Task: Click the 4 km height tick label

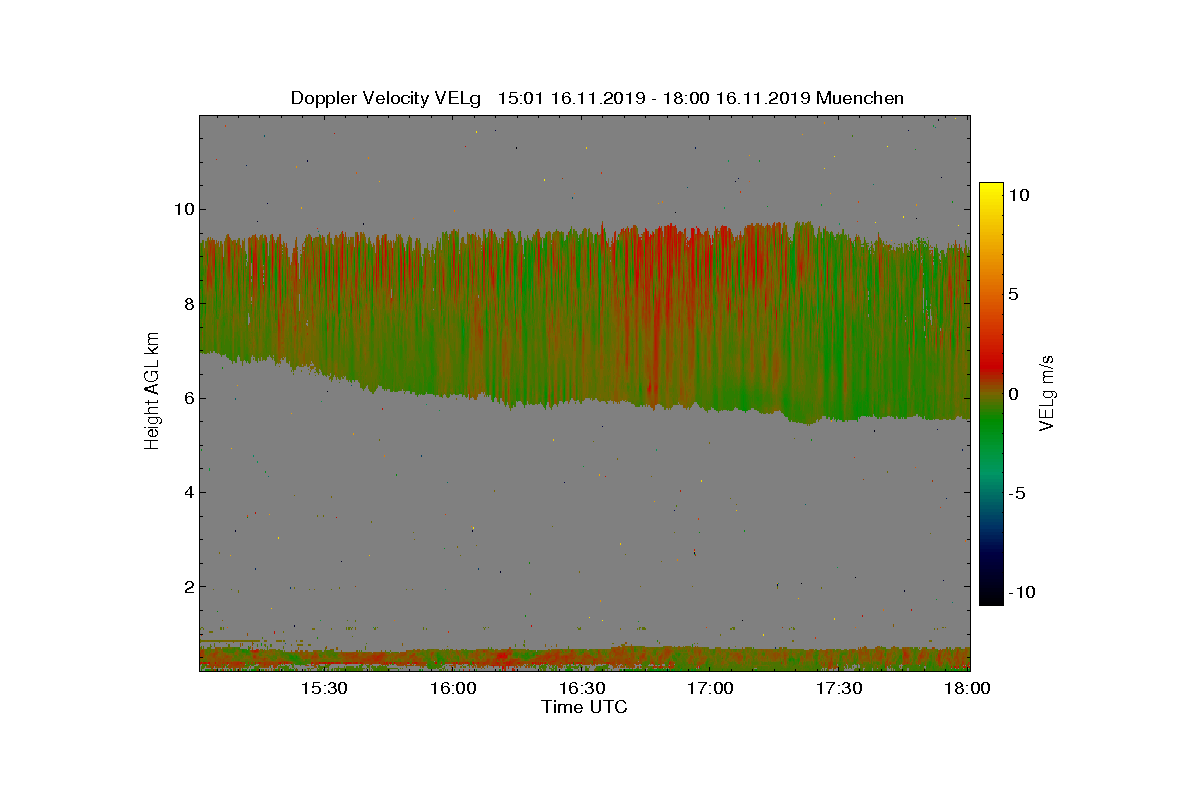Action: (x=189, y=492)
